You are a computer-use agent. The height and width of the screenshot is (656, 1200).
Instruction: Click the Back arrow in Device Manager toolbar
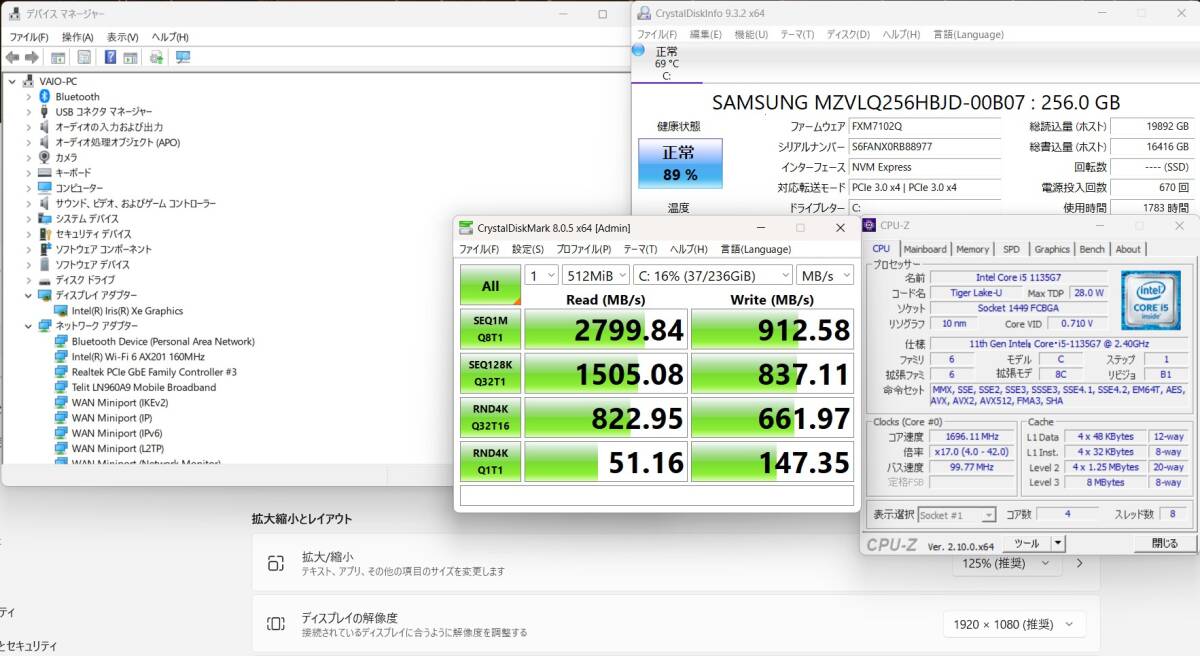pos(12,57)
